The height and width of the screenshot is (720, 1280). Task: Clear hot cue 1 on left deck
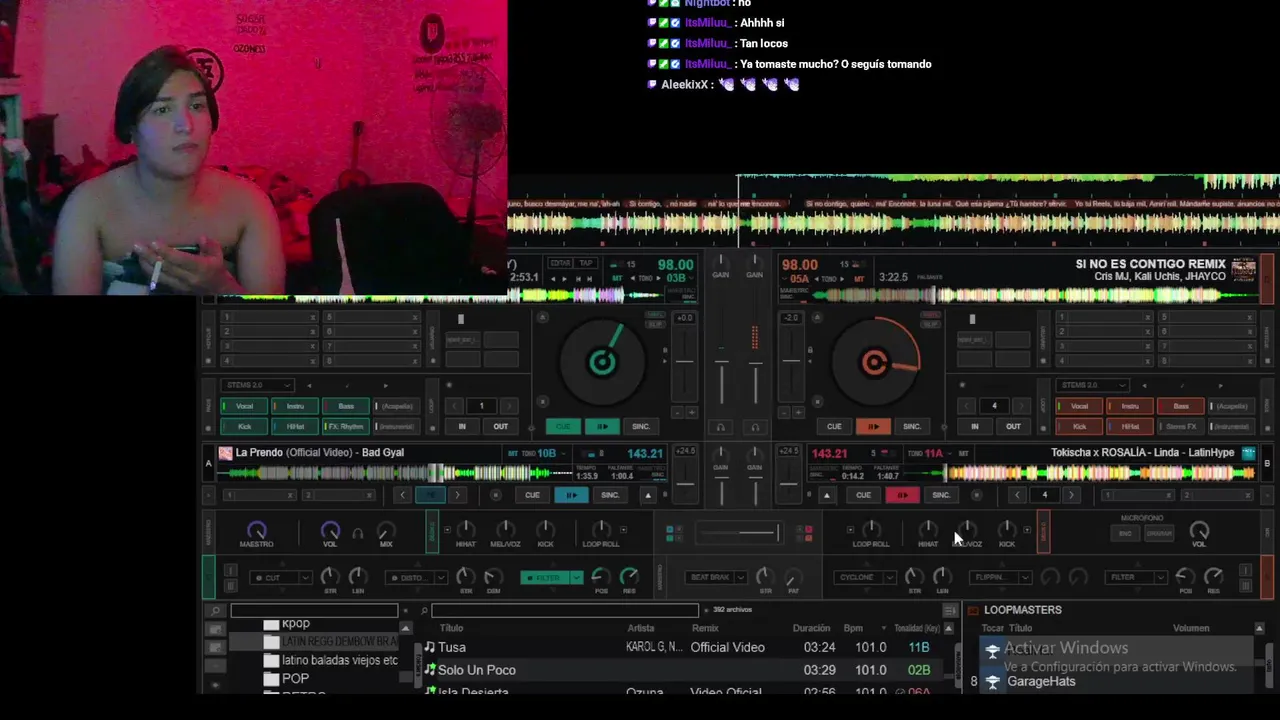(x=313, y=318)
